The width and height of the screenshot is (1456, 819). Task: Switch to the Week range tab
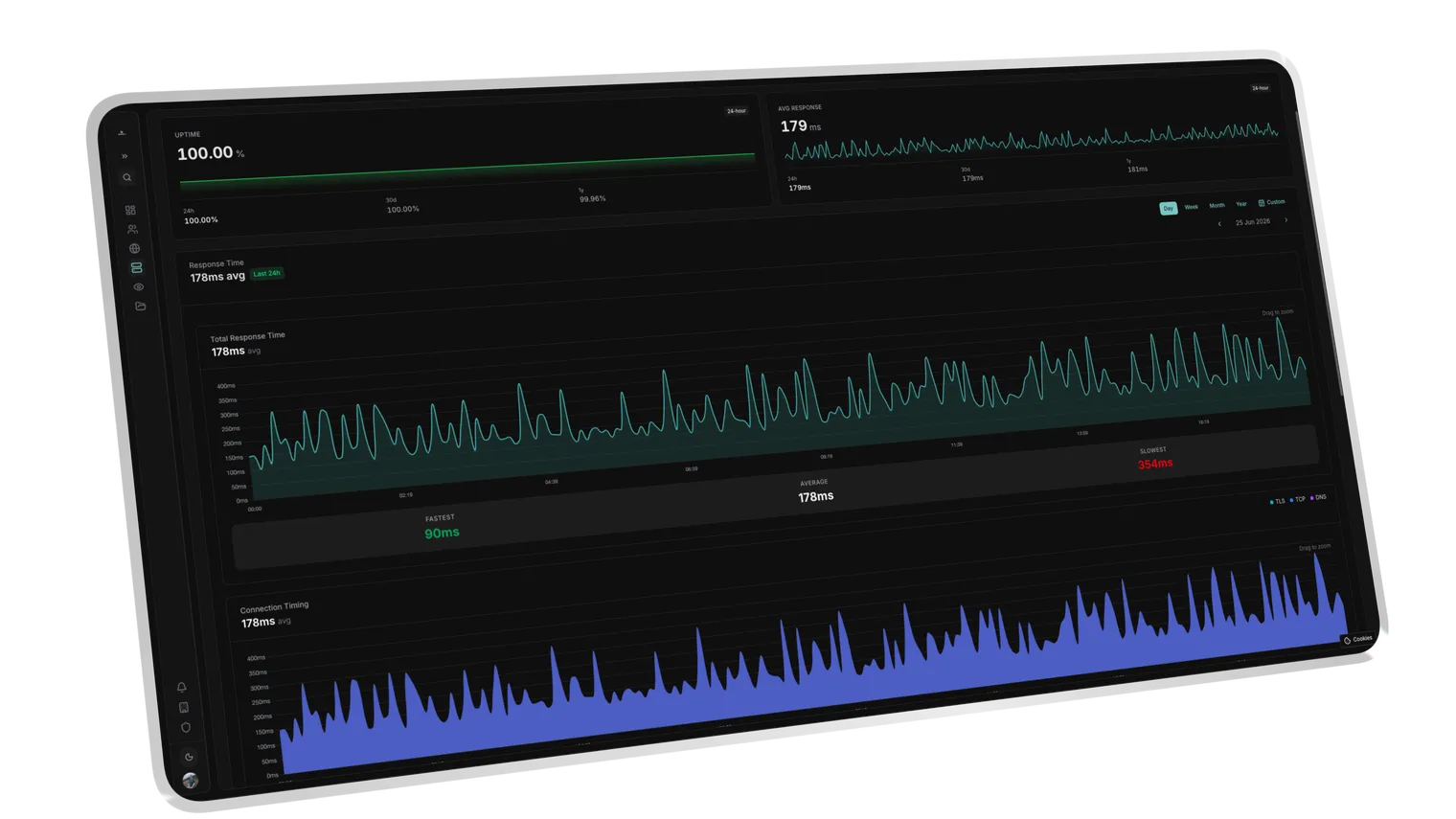(1192, 207)
